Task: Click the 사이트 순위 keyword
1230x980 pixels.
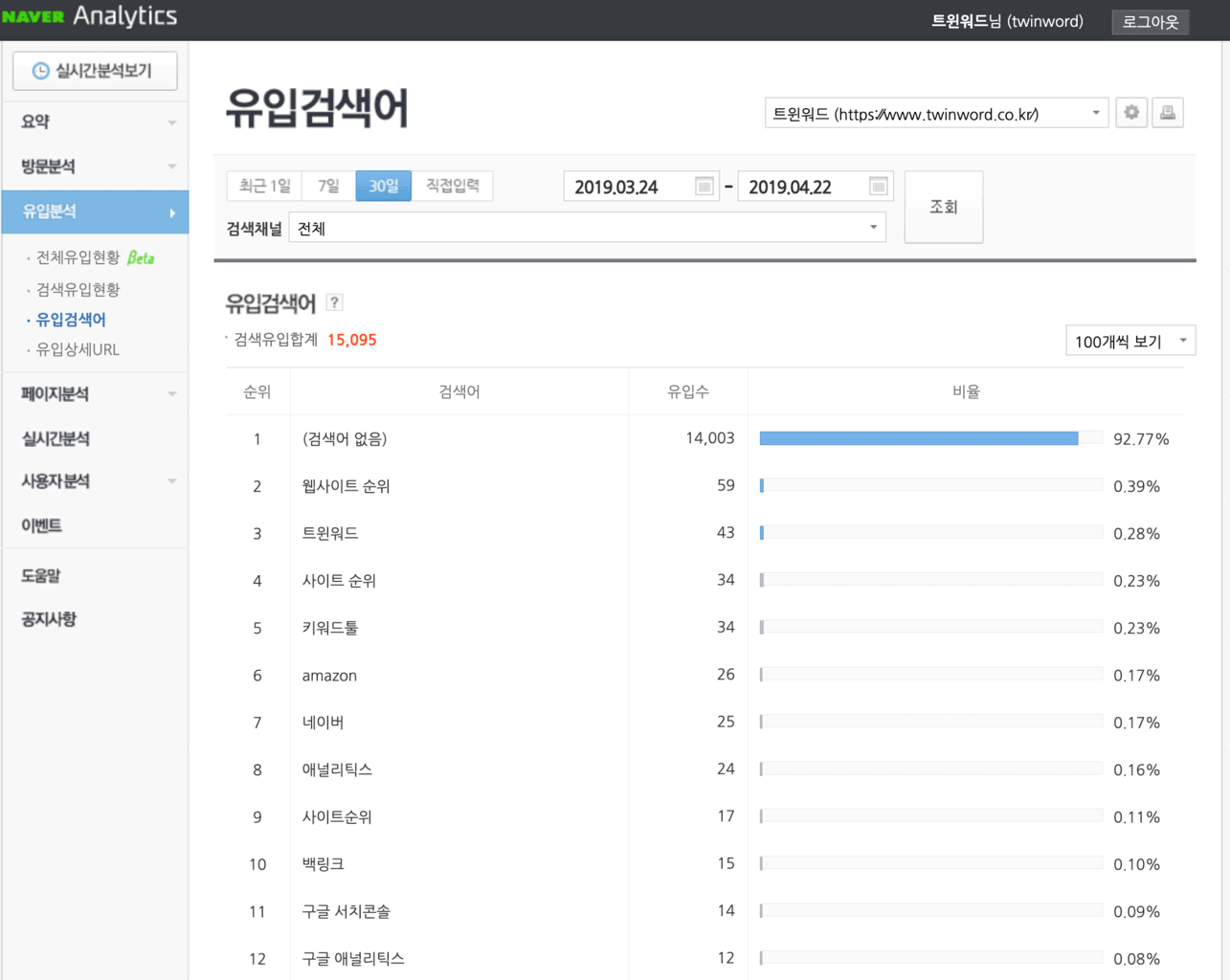Action: point(339,581)
